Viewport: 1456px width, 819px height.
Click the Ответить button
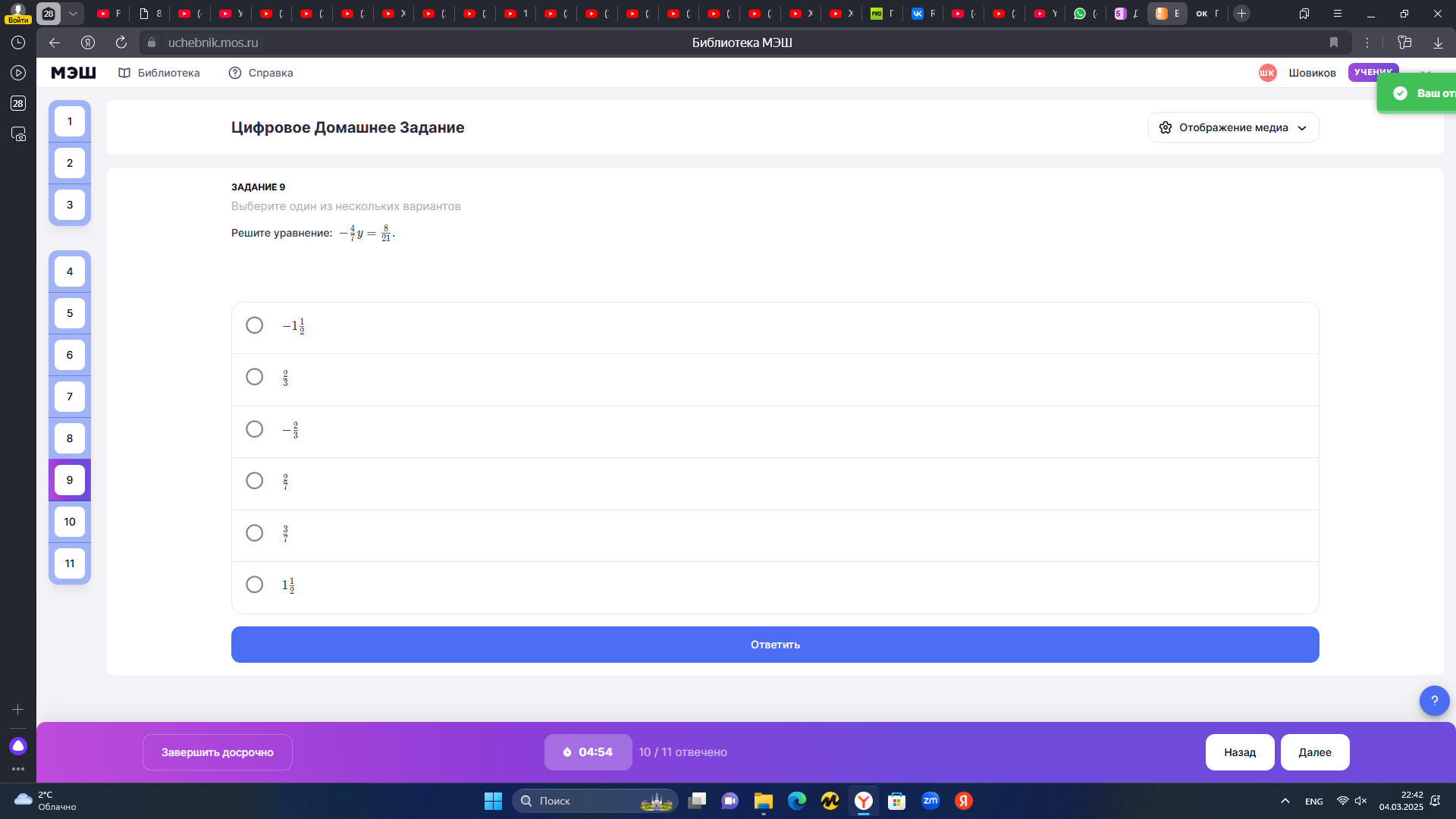(x=775, y=645)
